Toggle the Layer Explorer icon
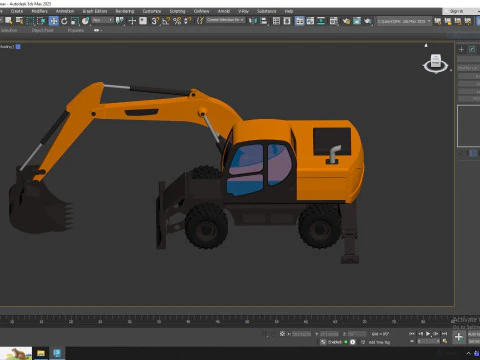 pyautogui.click(x=287, y=21)
